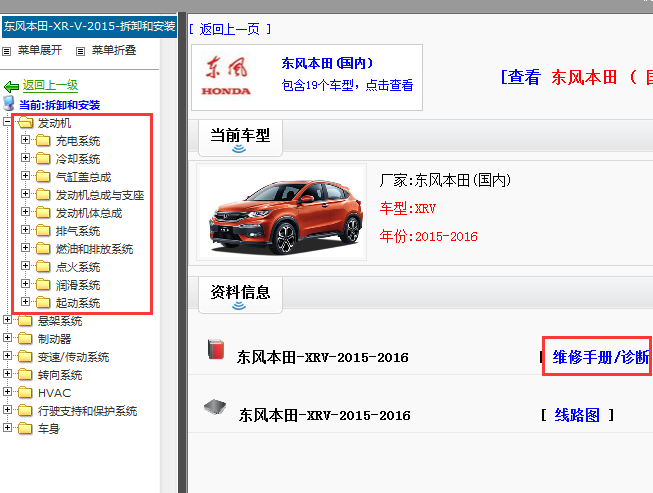Screen dimensions: 653x493
Task: Select 转向系统 tree item
Action: pos(60,375)
